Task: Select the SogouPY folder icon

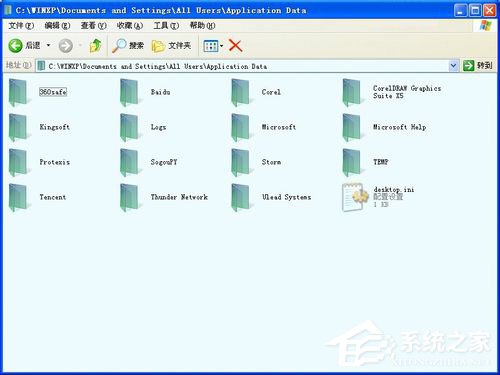Action: pyautogui.click(x=129, y=162)
